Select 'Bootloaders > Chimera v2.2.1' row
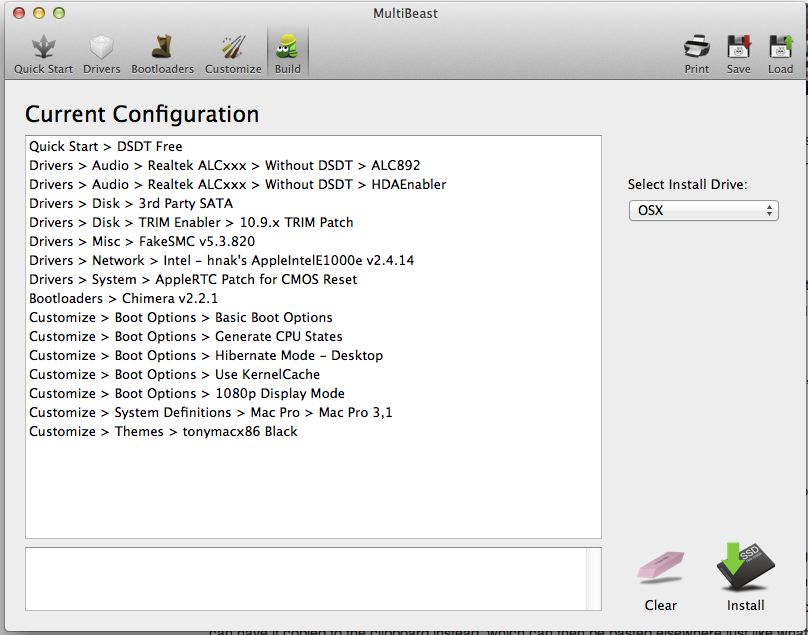The height and width of the screenshot is (635, 808). point(313,298)
